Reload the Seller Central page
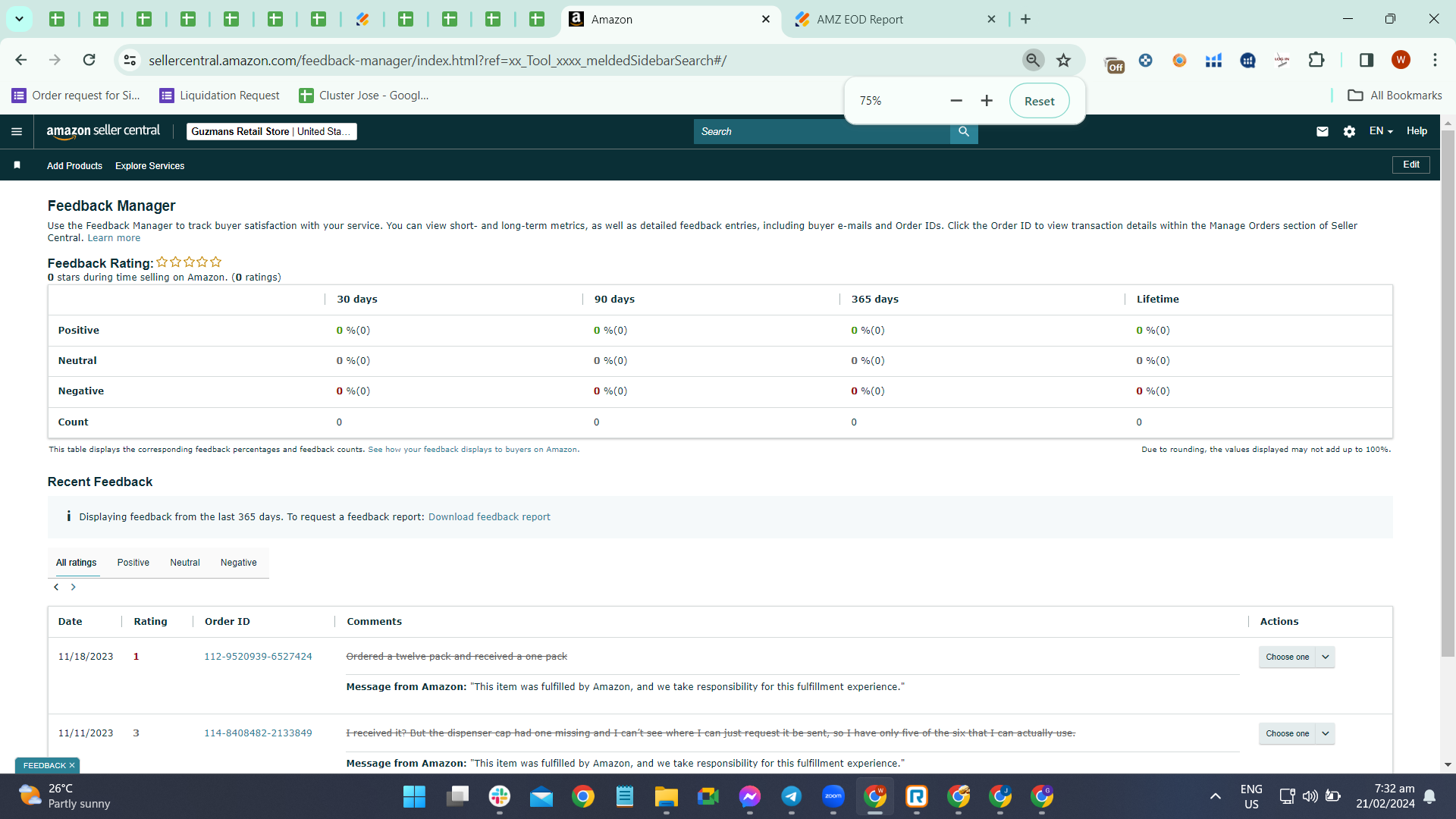Screen dimensions: 1456x819 (x=89, y=60)
